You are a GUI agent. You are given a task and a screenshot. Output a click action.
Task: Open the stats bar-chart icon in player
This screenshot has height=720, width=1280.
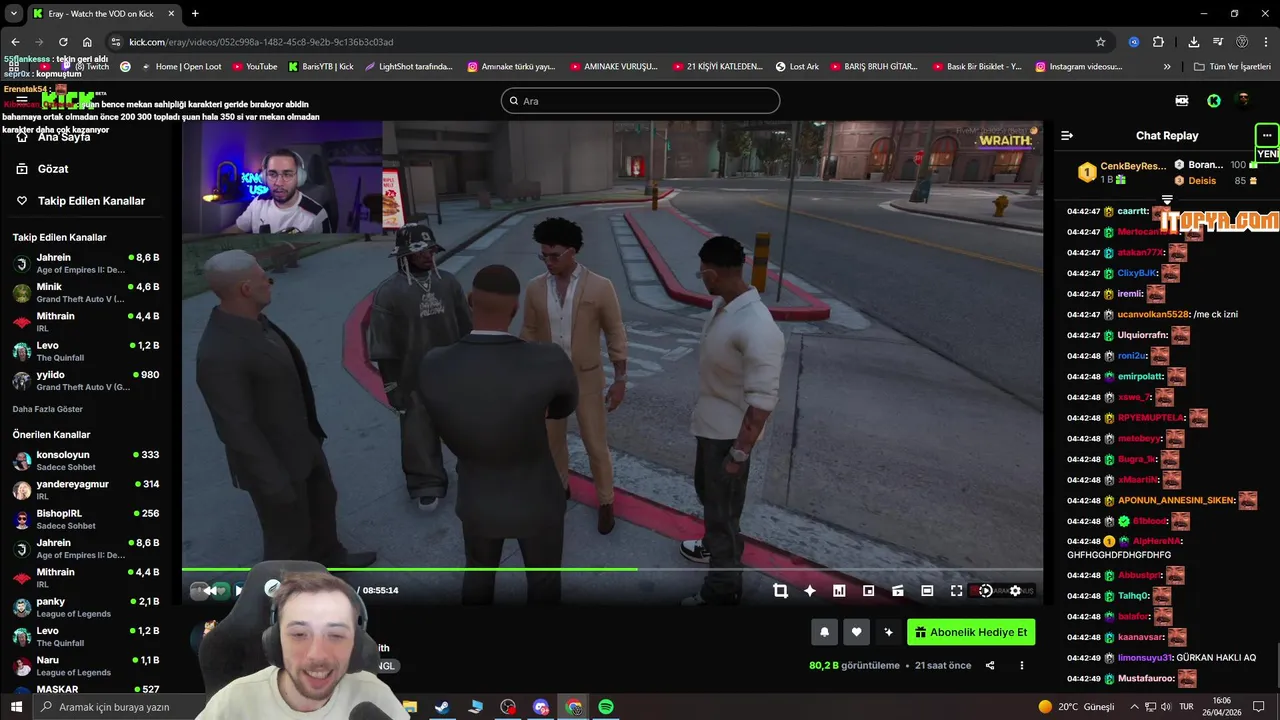click(x=839, y=591)
